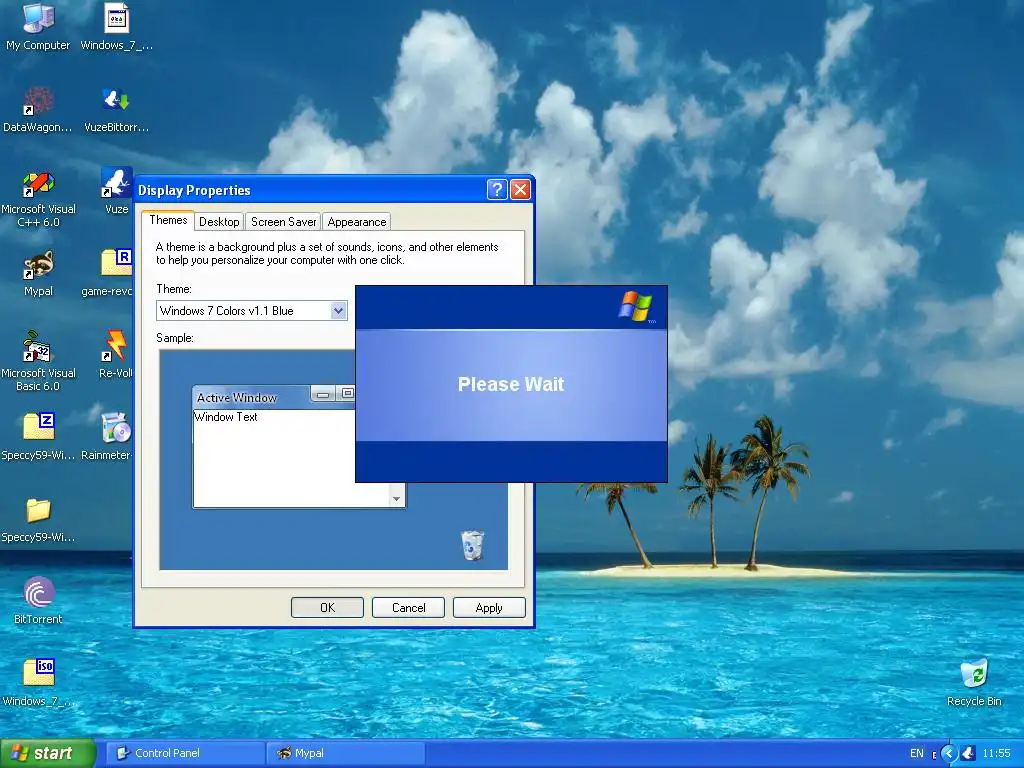Open the Start menu
The width and height of the screenshot is (1024, 768).
click(x=48, y=753)
